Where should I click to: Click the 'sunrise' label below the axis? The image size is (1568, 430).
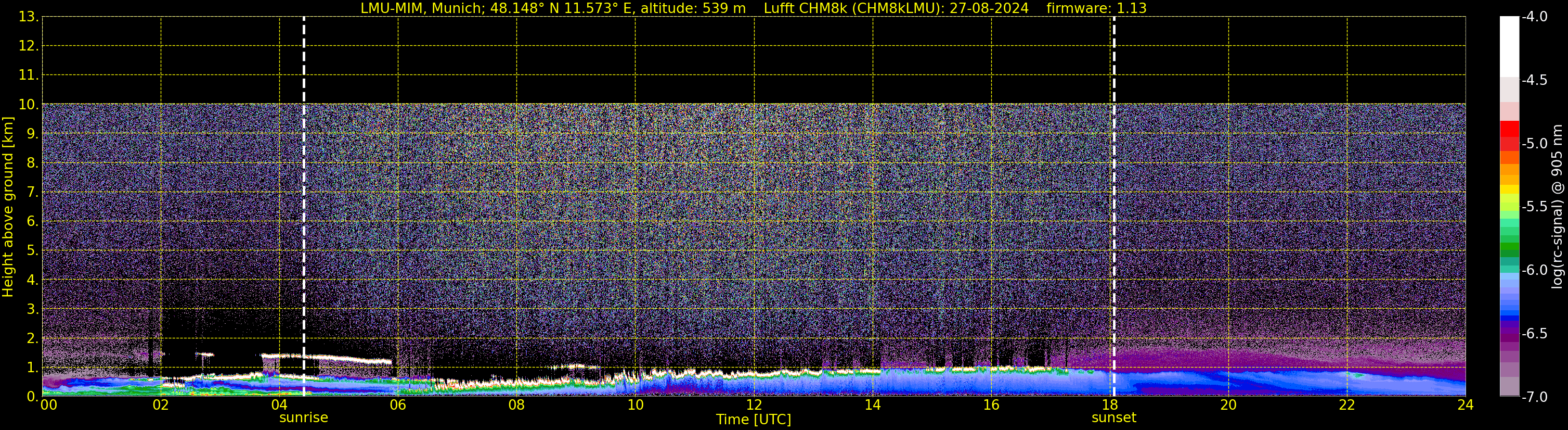[x=304, y=418]
